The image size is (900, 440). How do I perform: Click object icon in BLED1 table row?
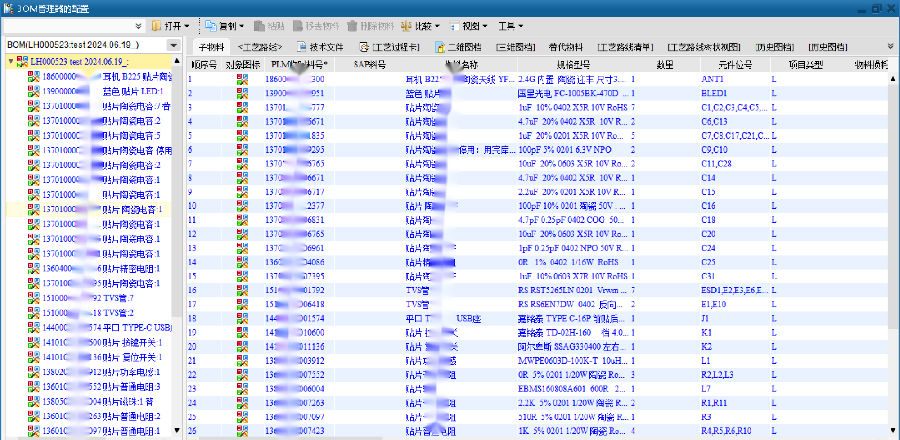pos(242,93)
